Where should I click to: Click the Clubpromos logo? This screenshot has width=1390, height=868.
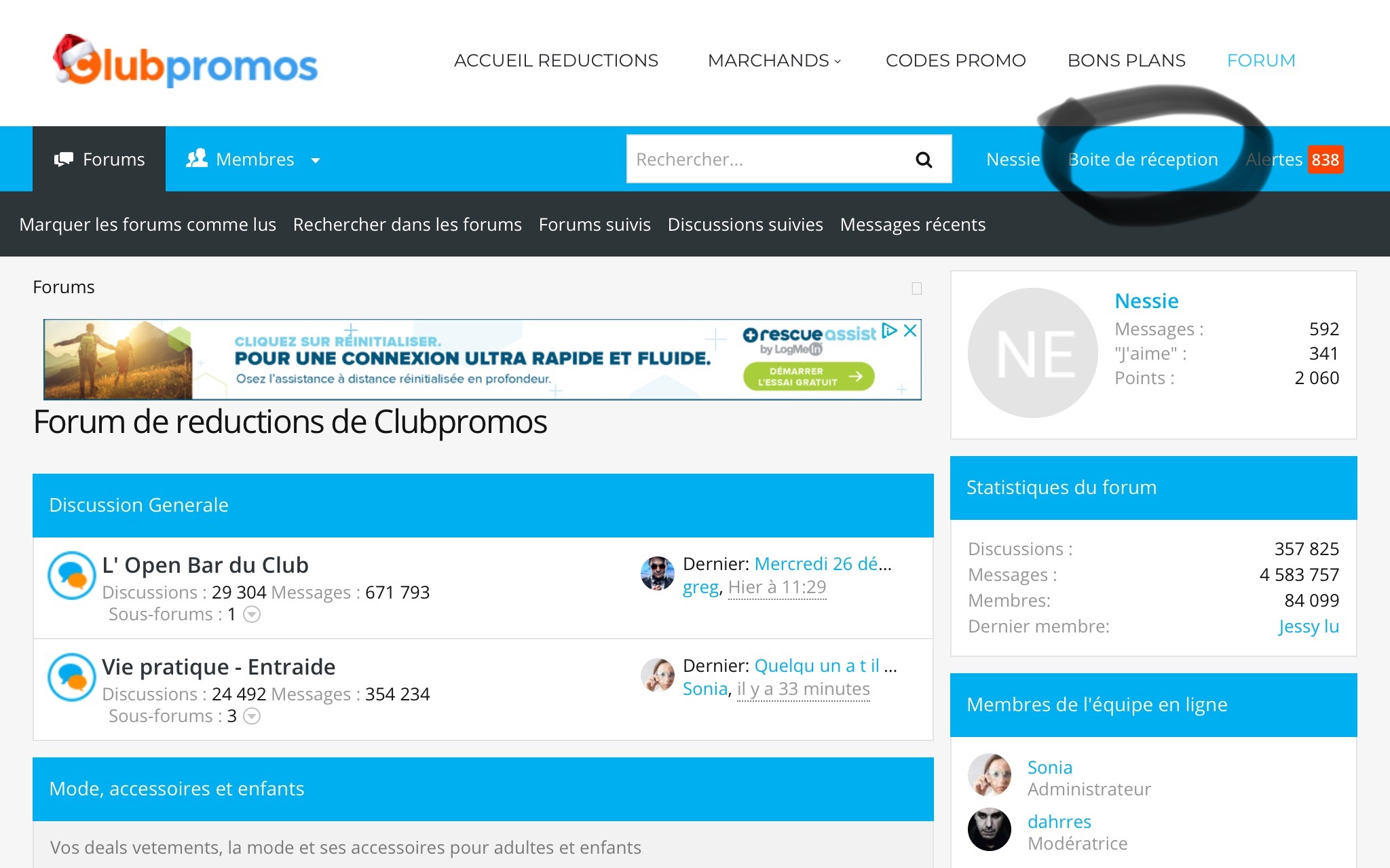pyautogui.click(x=185, y=62)
